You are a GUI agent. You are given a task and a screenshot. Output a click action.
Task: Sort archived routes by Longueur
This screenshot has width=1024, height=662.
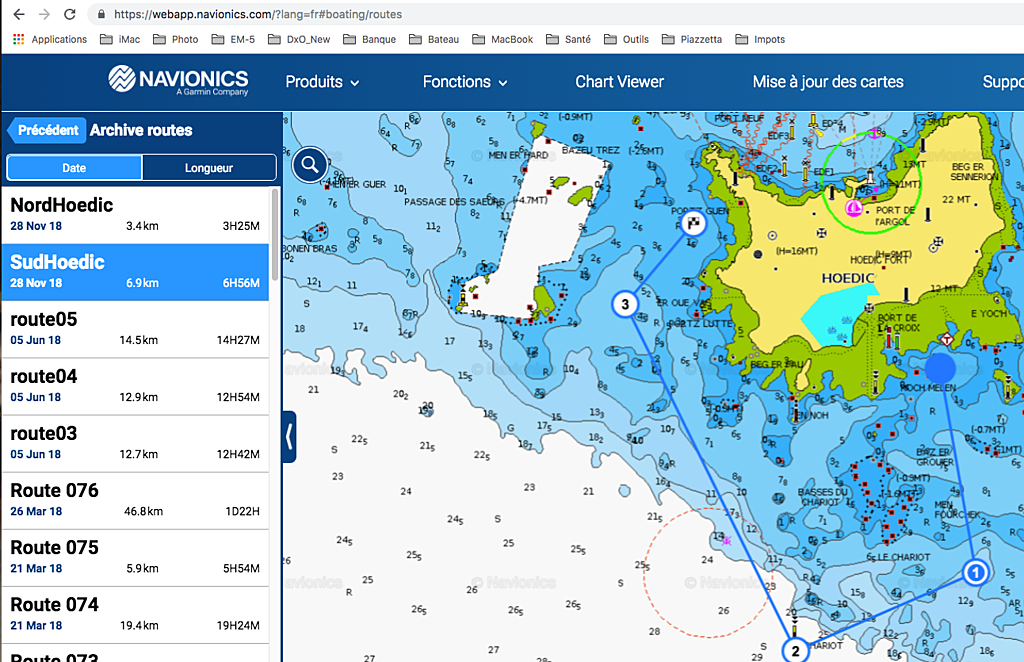click(209, 168)
